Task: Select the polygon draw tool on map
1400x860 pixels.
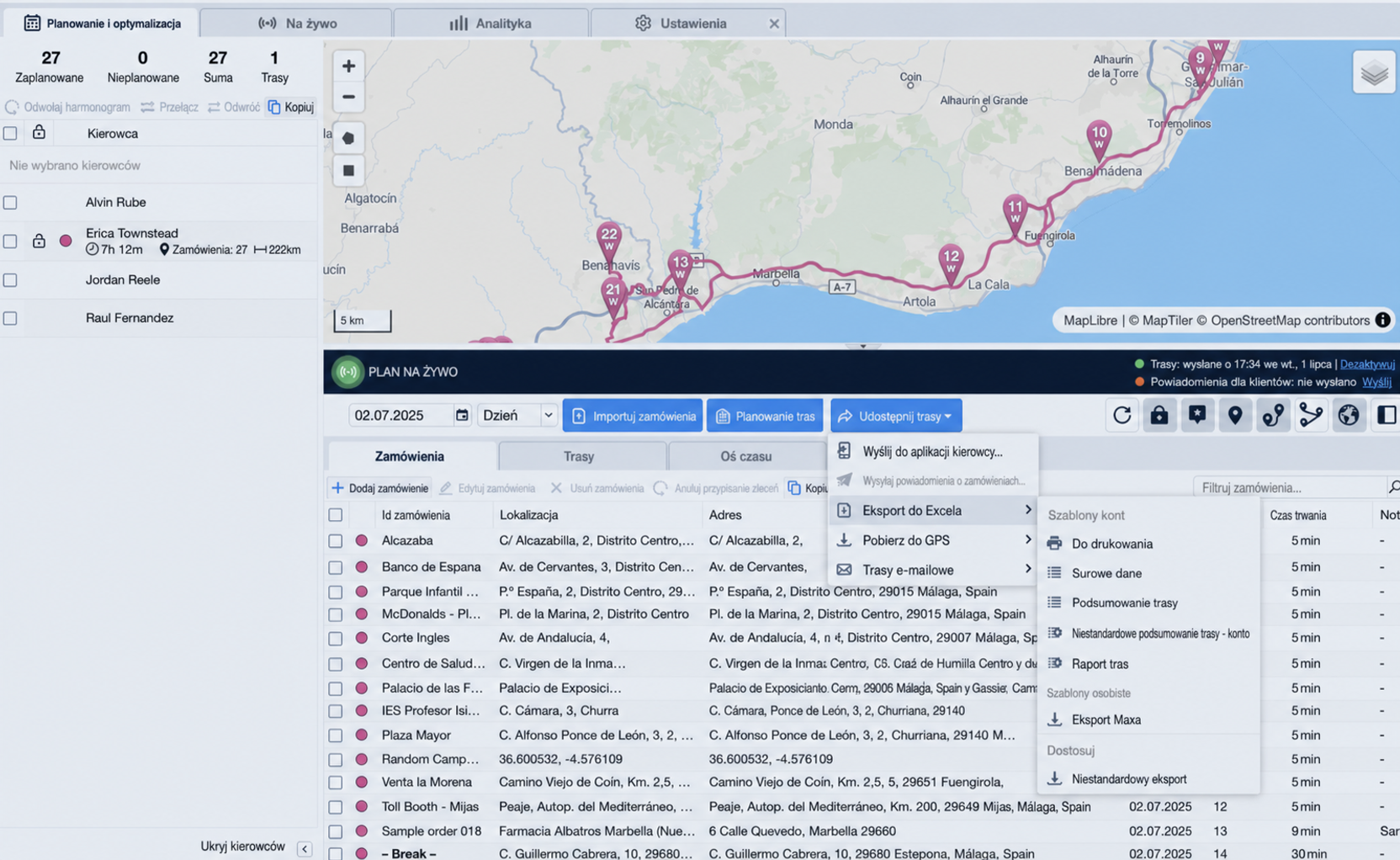Action: (348, 138)
